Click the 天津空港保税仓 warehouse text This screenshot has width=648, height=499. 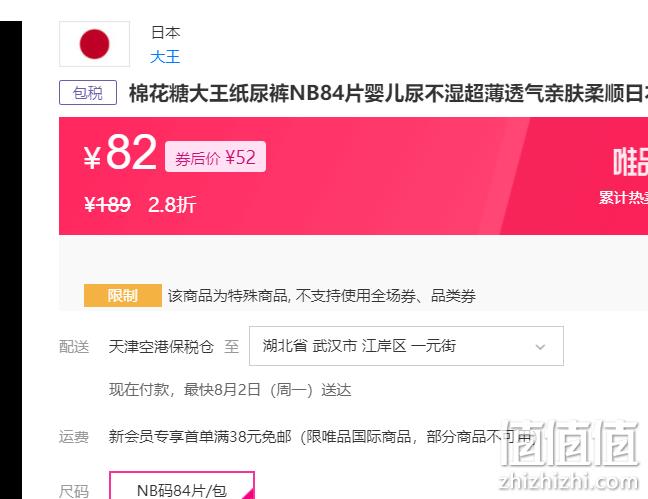161,346
